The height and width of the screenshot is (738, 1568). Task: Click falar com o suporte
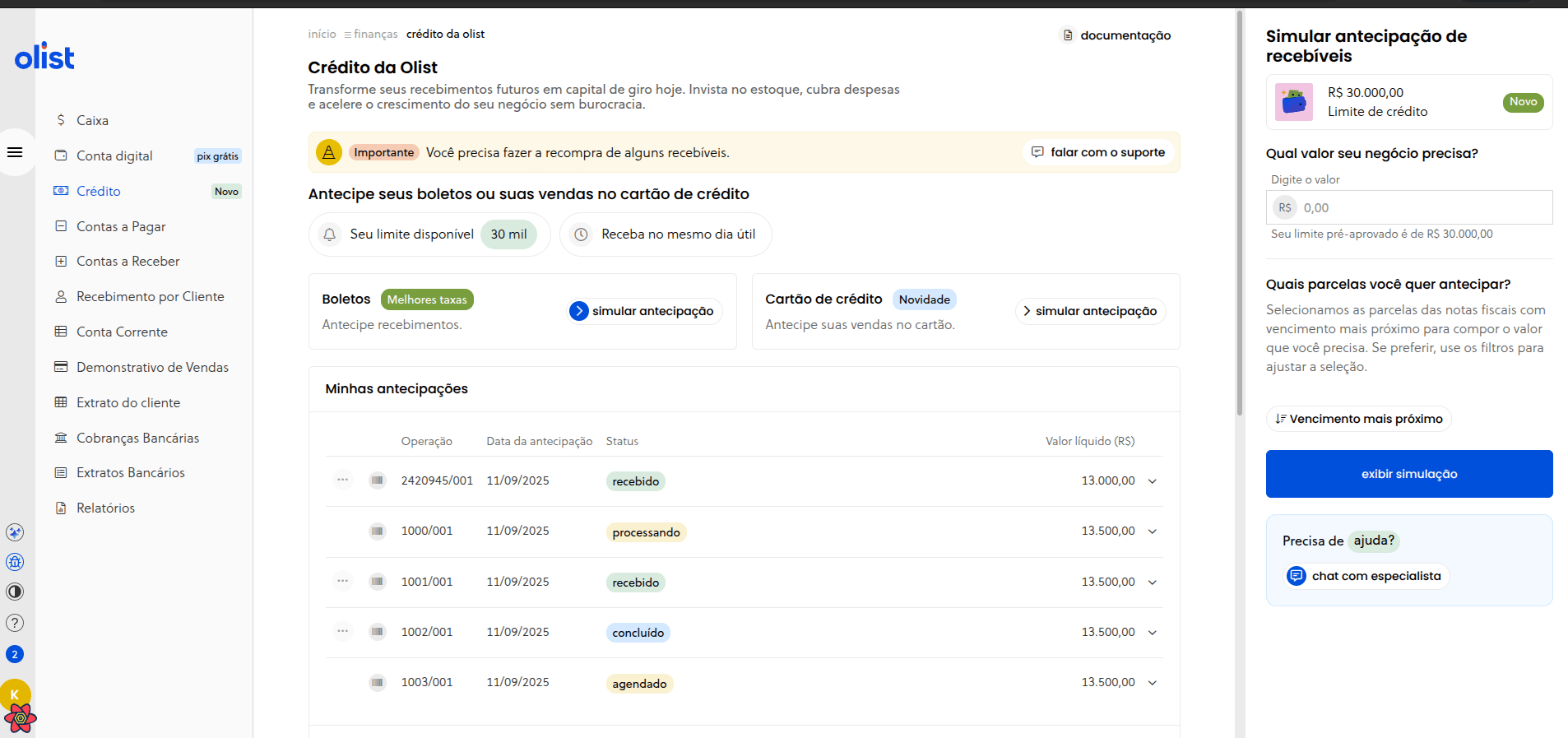pos(1098,152)
